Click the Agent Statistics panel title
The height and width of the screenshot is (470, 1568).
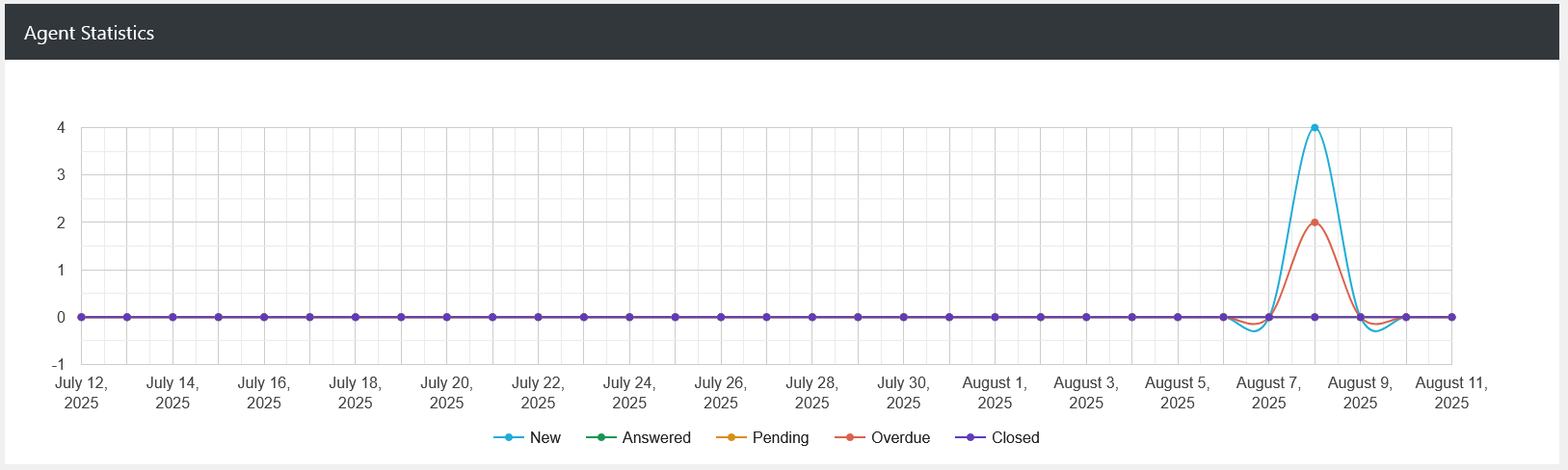tap(89, 33)
